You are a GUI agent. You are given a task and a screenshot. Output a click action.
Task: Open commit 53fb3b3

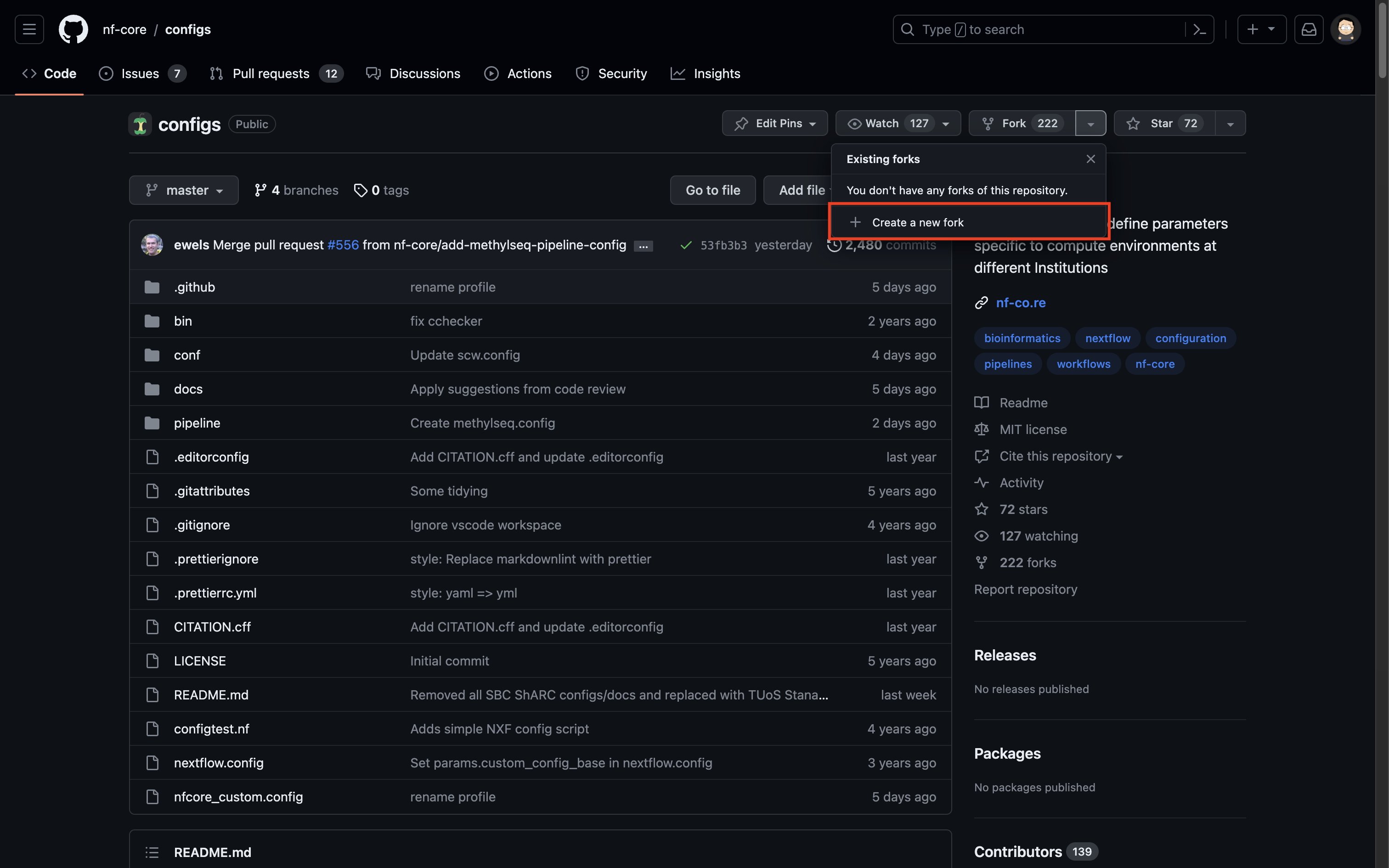[x=724, y=245]
